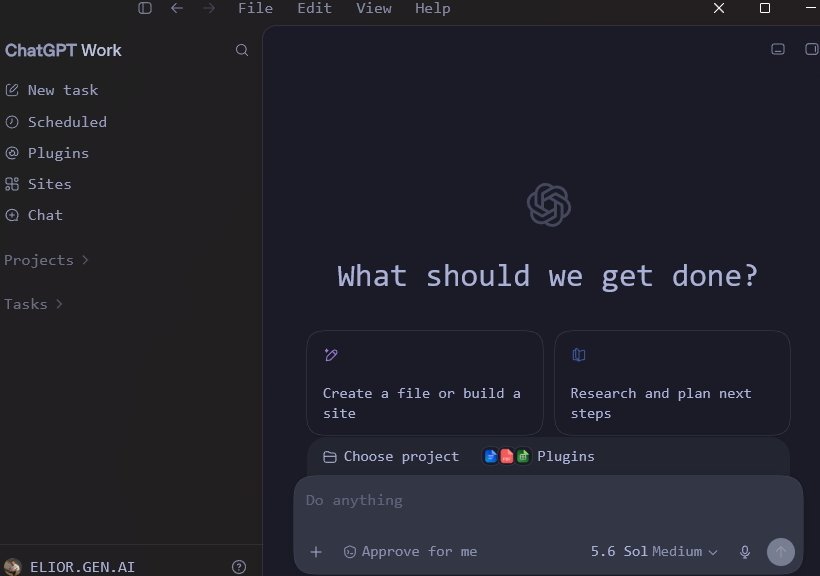Viewport: 820px width, 576px height.
Task: Focus the 'Do anything' prompt field
Action: [x=548, y=501]
